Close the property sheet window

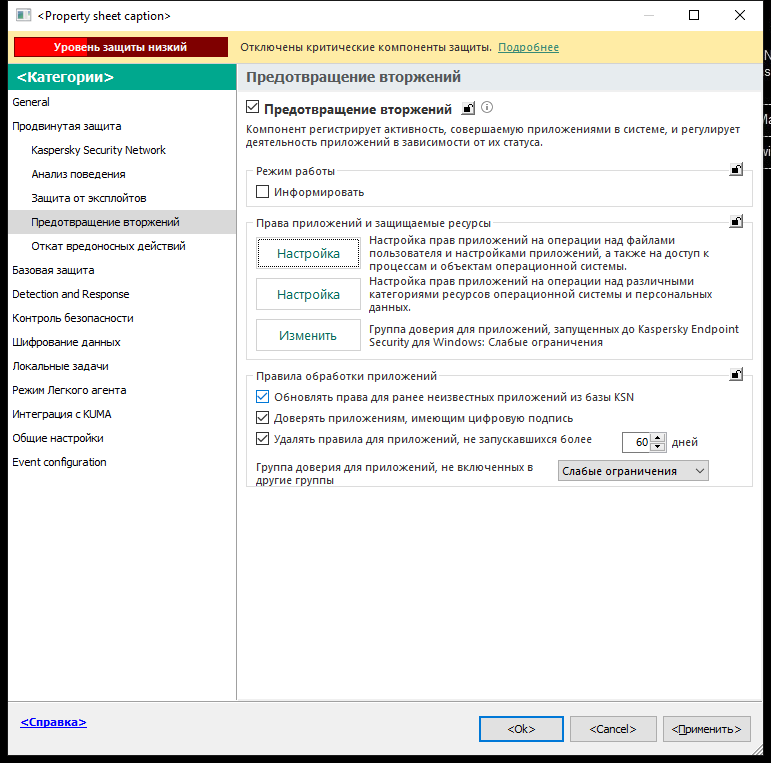coord(740,15)
